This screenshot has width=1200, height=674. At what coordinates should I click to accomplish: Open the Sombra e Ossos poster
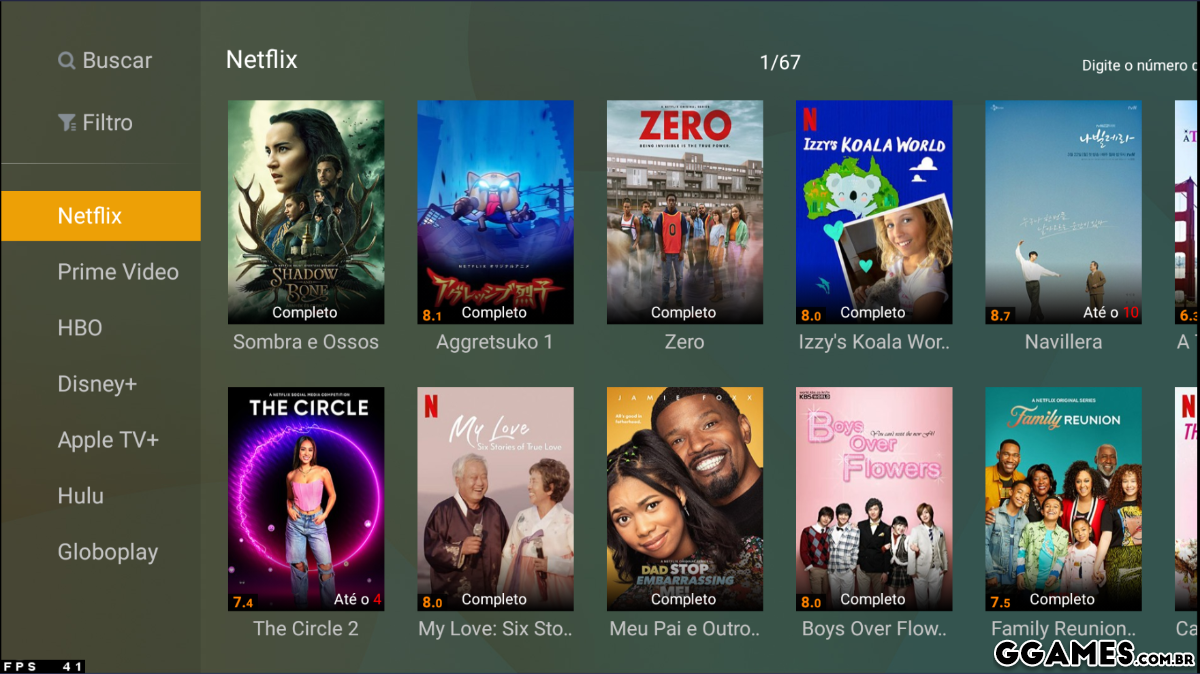[x=306, y=212]
